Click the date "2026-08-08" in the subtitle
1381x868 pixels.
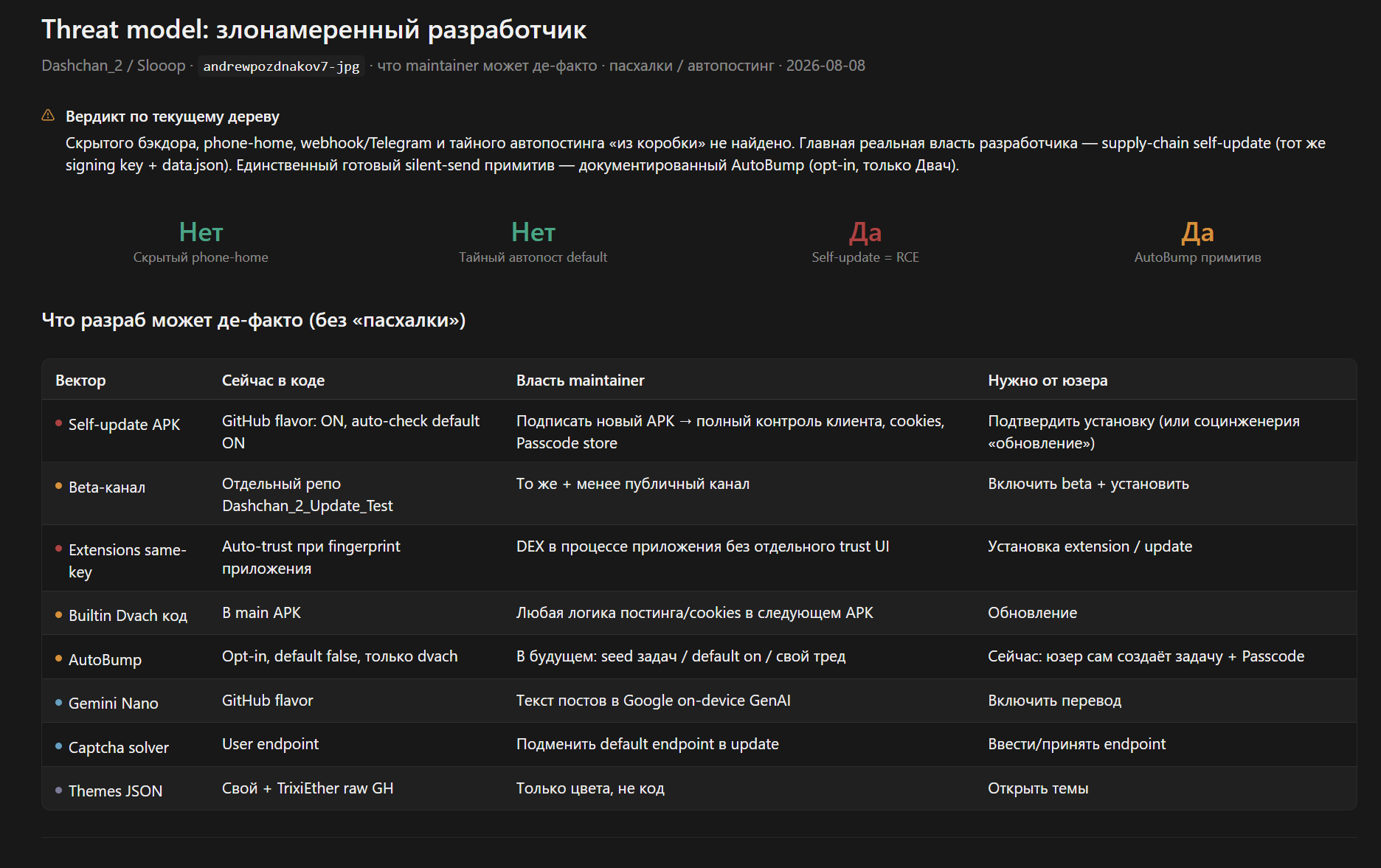(x=826, y=66)
